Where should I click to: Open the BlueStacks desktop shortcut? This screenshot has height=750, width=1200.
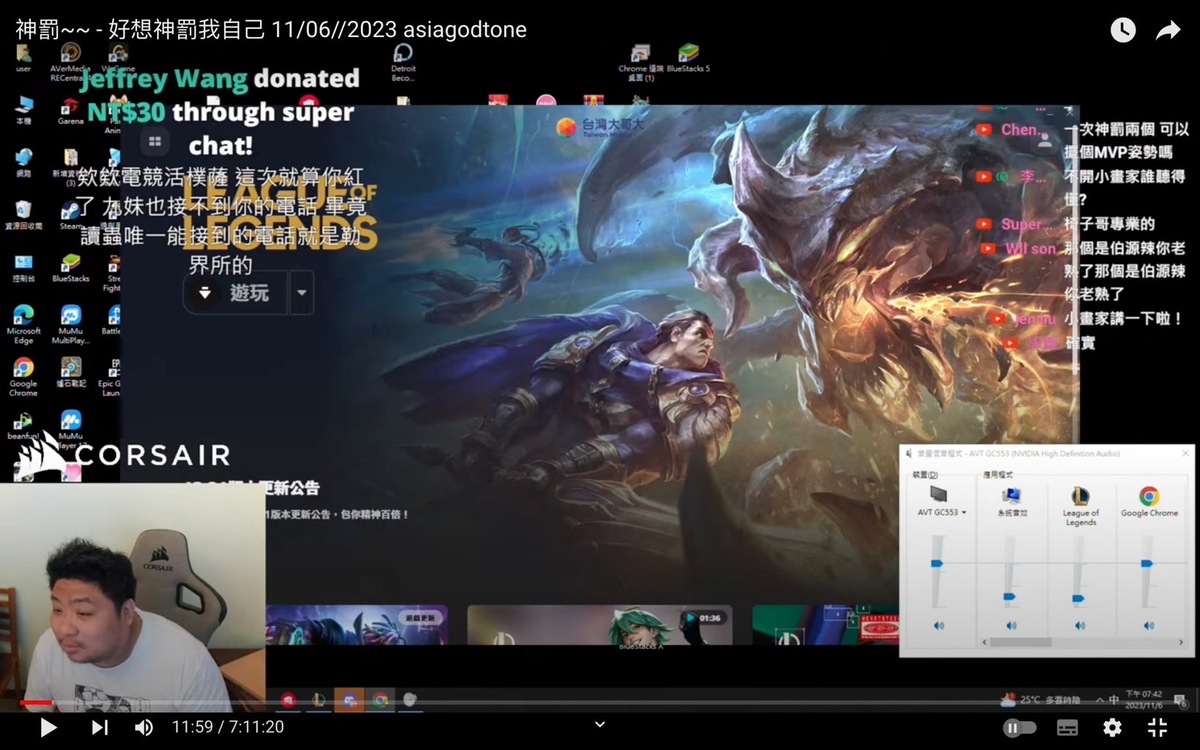coord(70,268)
